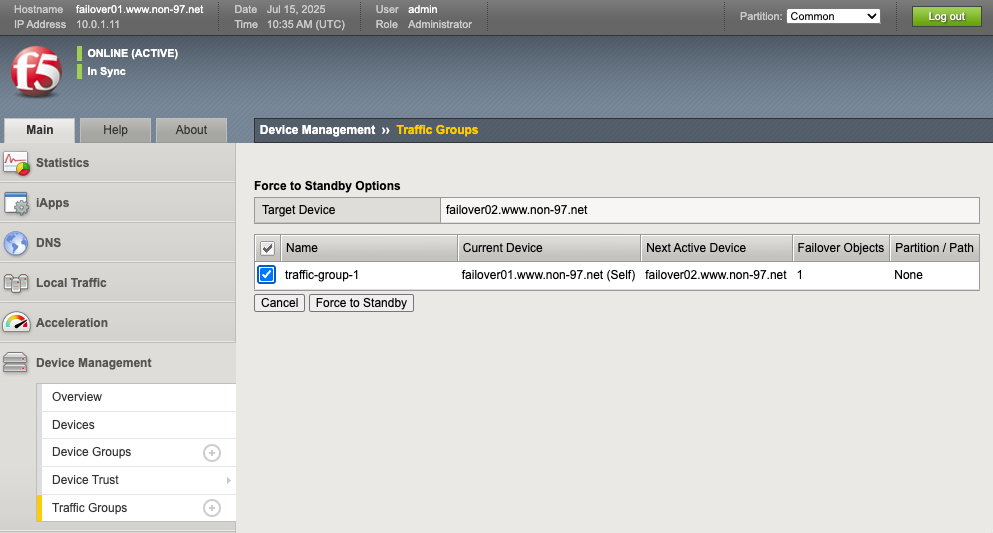Expand the Device Trust submenu arrow
Viewport: 993px width, 533px height.
[x=229, y=480]
